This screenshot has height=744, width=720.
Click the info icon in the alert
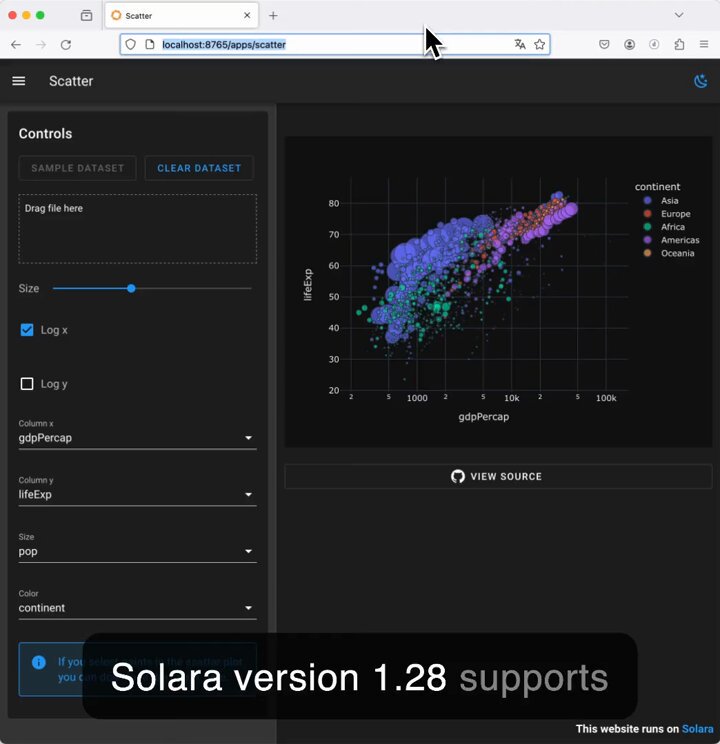tap(38, 662)
